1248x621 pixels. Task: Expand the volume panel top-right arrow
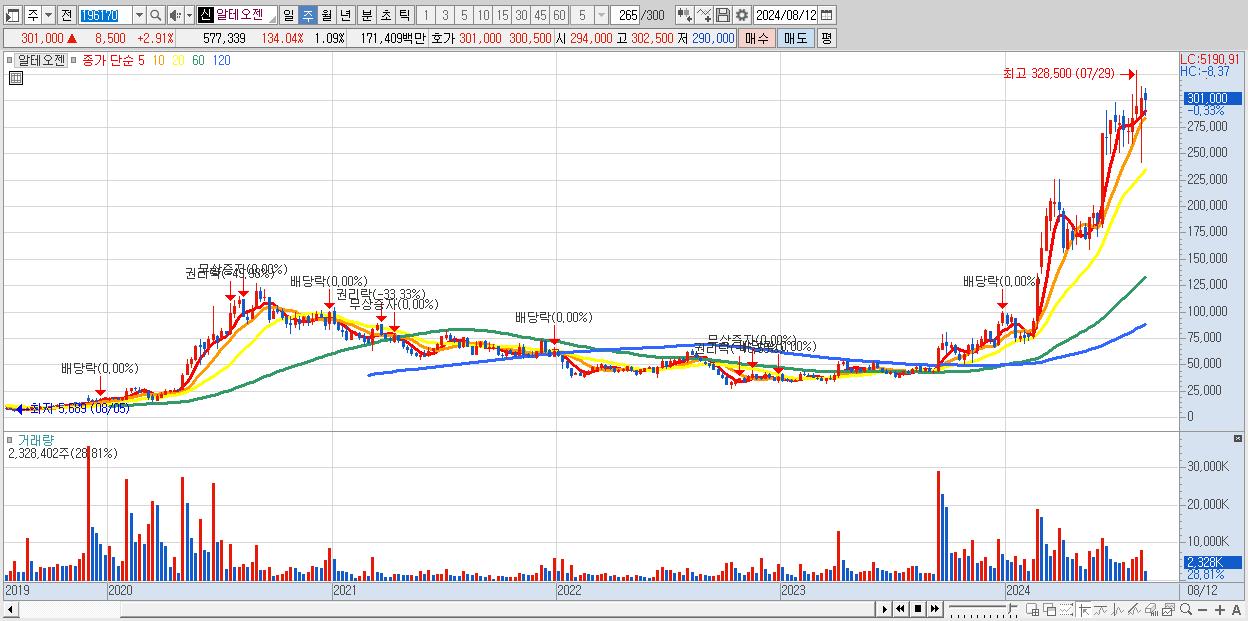coord(1239,439)
